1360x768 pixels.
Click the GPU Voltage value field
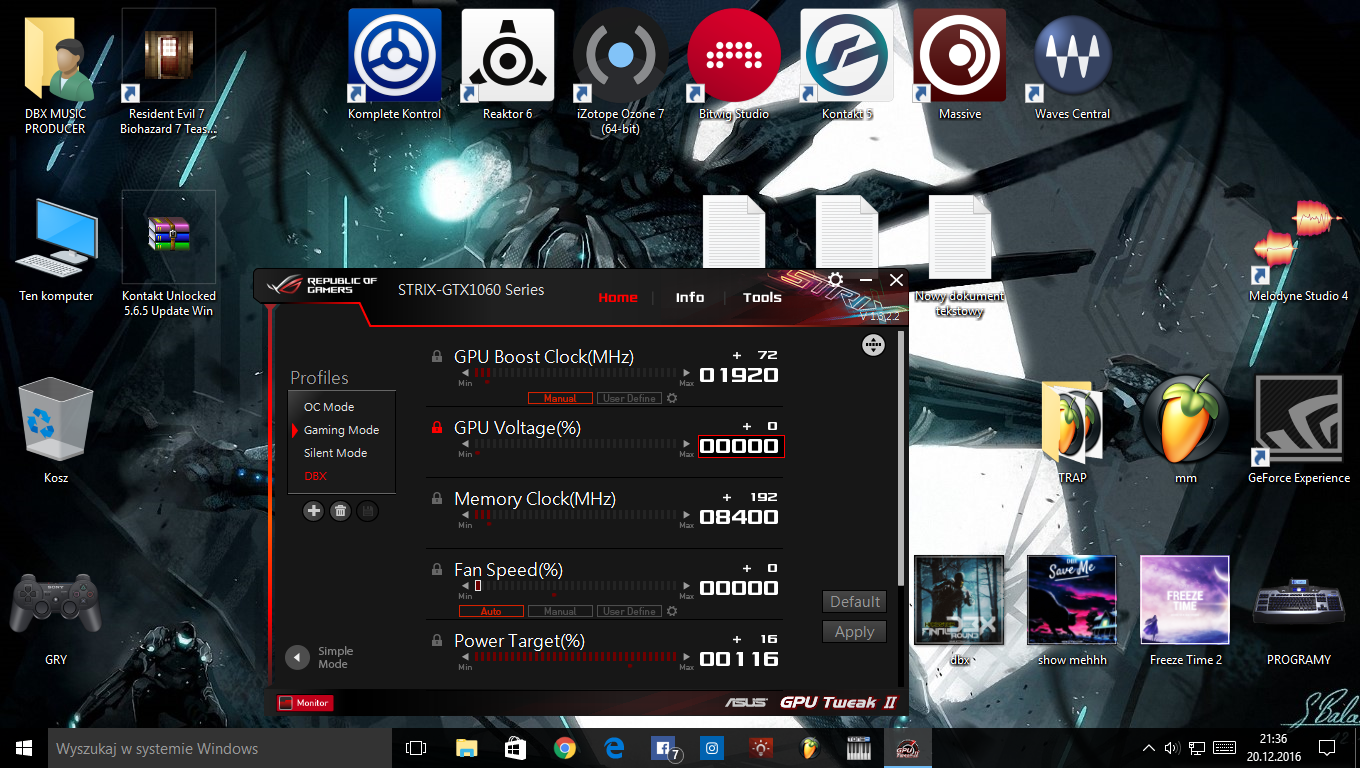click(x=741, y=446)
